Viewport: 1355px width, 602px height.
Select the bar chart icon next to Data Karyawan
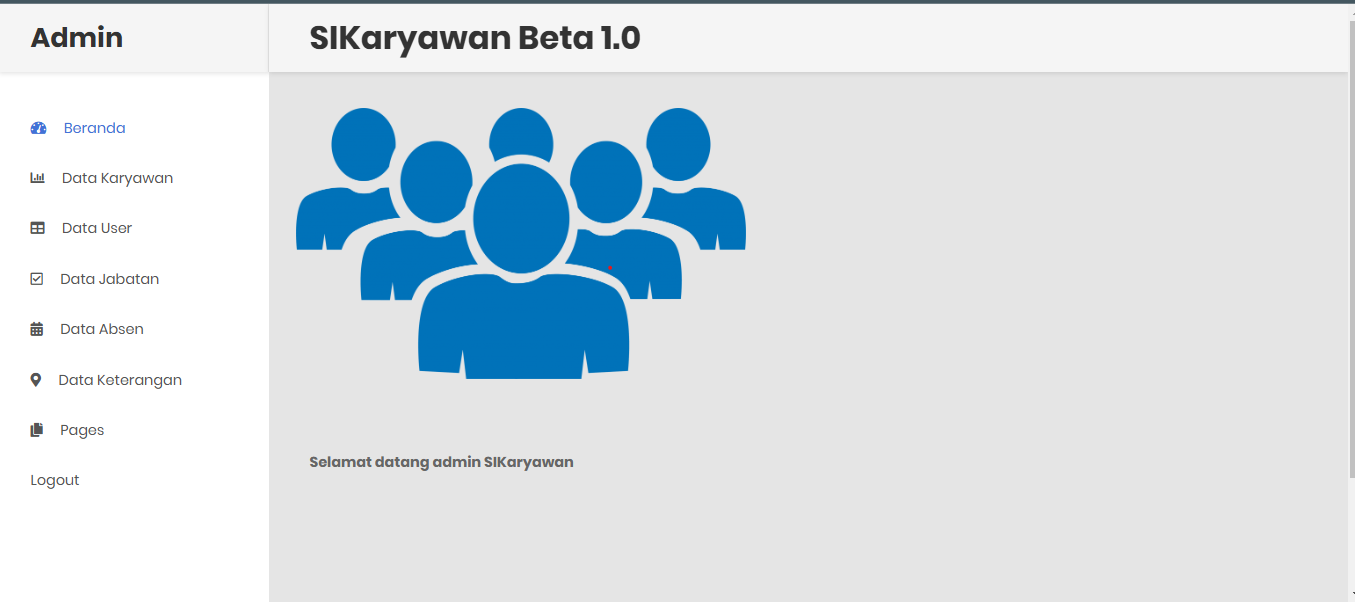pyautogui.click(x=38, y=177)
